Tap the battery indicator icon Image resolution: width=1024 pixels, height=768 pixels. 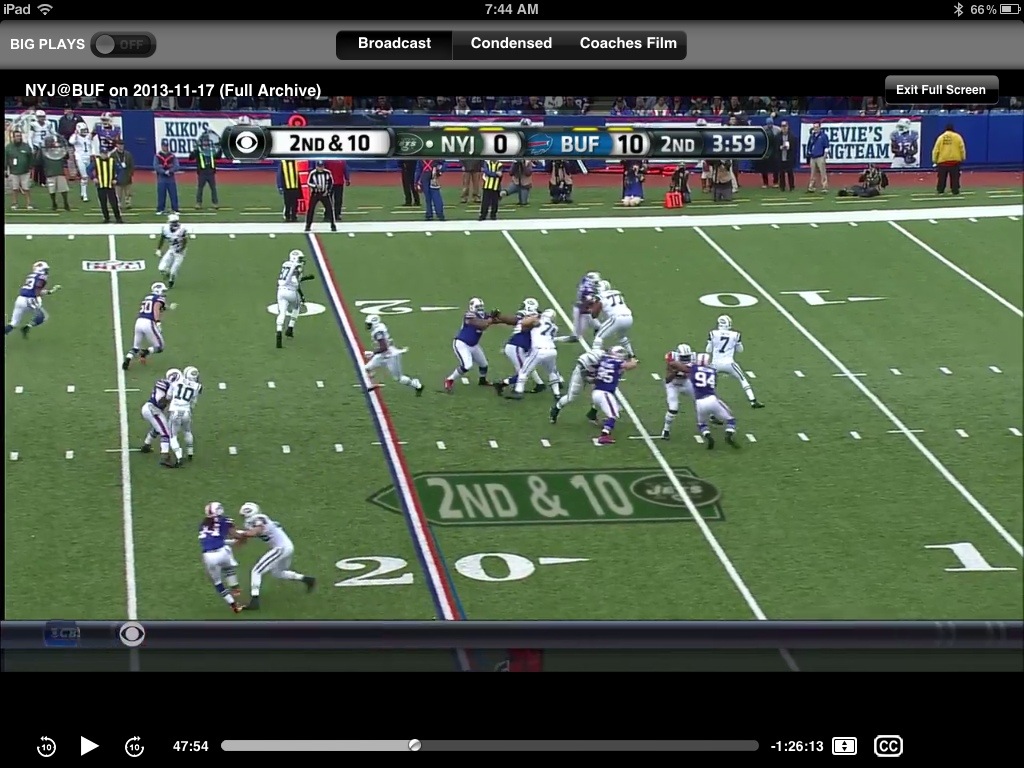[x=1009, y=9]
